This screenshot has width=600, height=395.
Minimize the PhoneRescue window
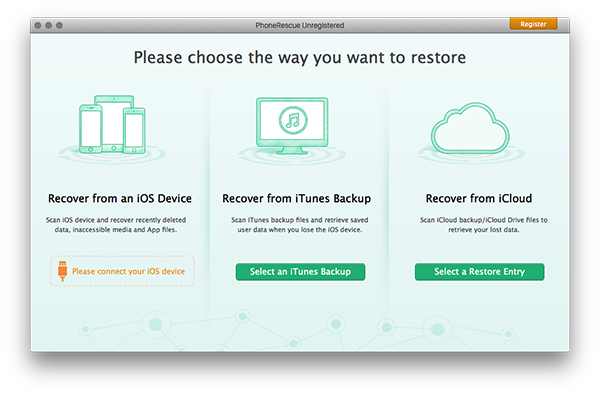48,25
